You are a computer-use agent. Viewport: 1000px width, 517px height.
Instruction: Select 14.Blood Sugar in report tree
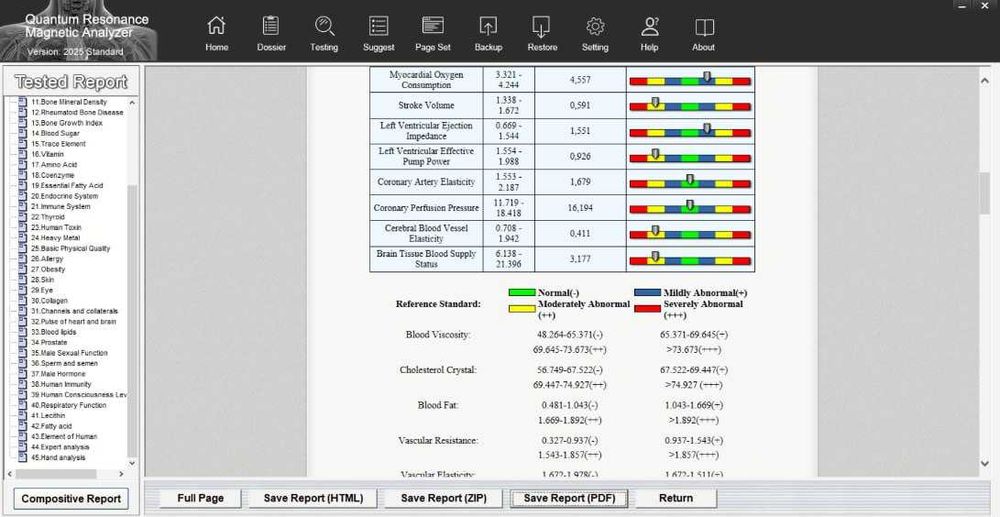coord(55,133)
